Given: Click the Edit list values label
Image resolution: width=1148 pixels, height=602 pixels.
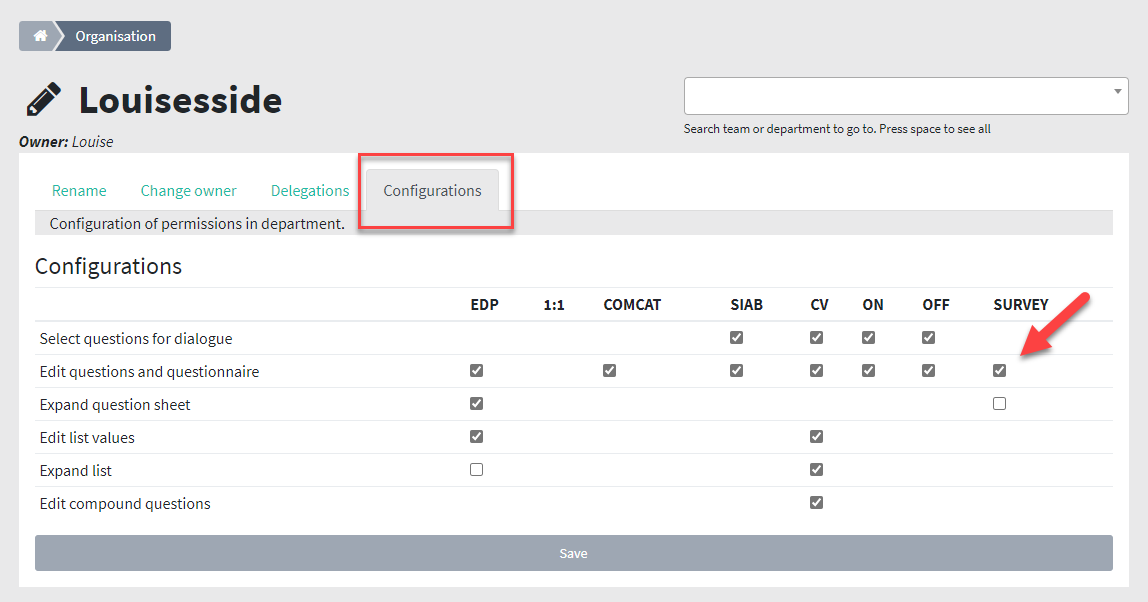Looking at the screenshot, I should (87, 437).
